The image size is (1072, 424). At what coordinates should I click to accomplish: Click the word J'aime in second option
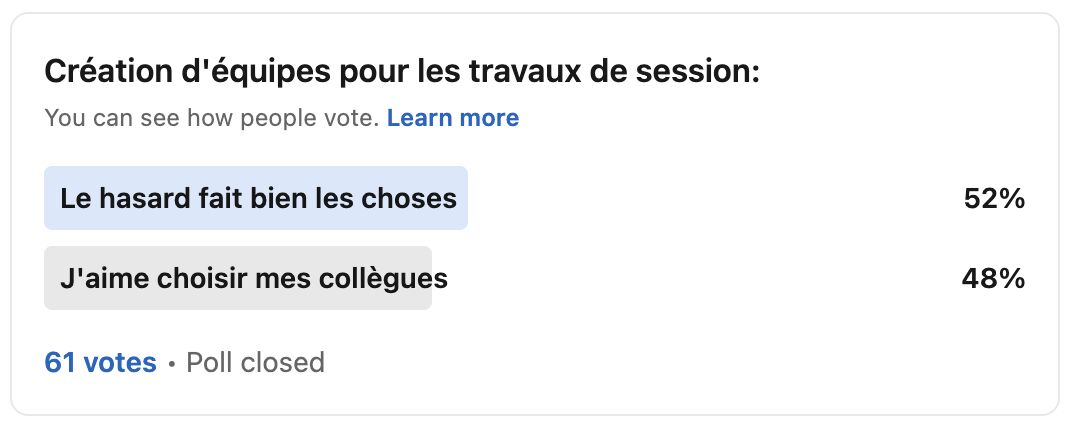[98, 278]
